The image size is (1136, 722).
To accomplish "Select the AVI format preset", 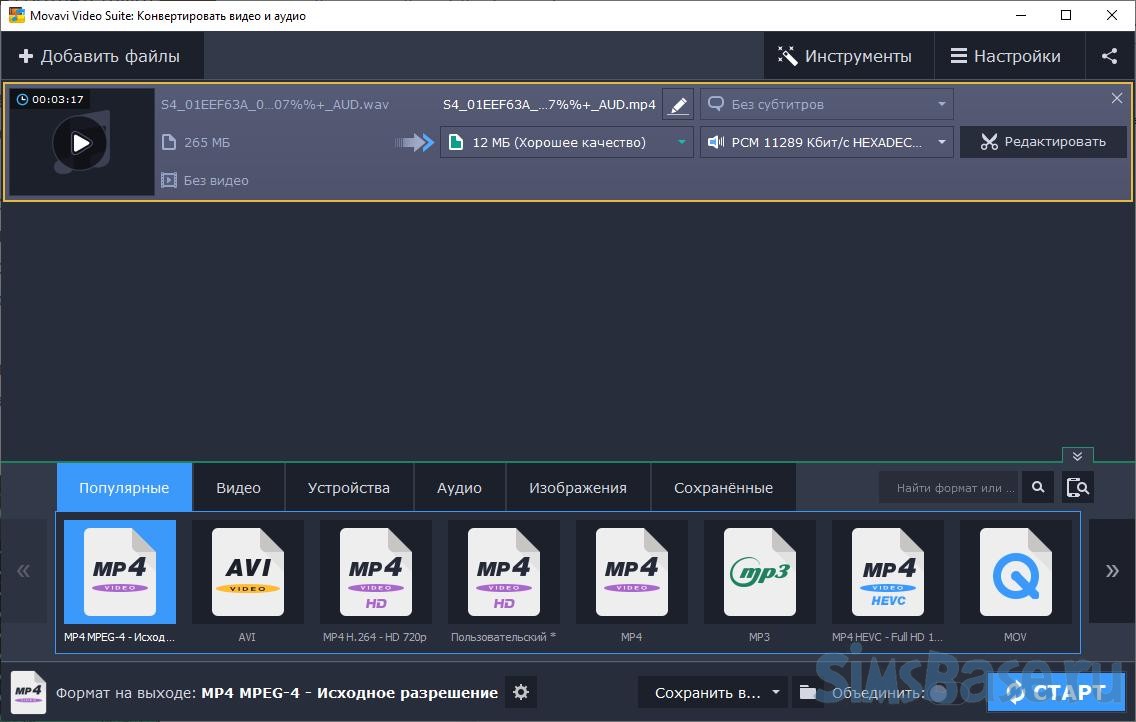I will [x=247, y=572].
